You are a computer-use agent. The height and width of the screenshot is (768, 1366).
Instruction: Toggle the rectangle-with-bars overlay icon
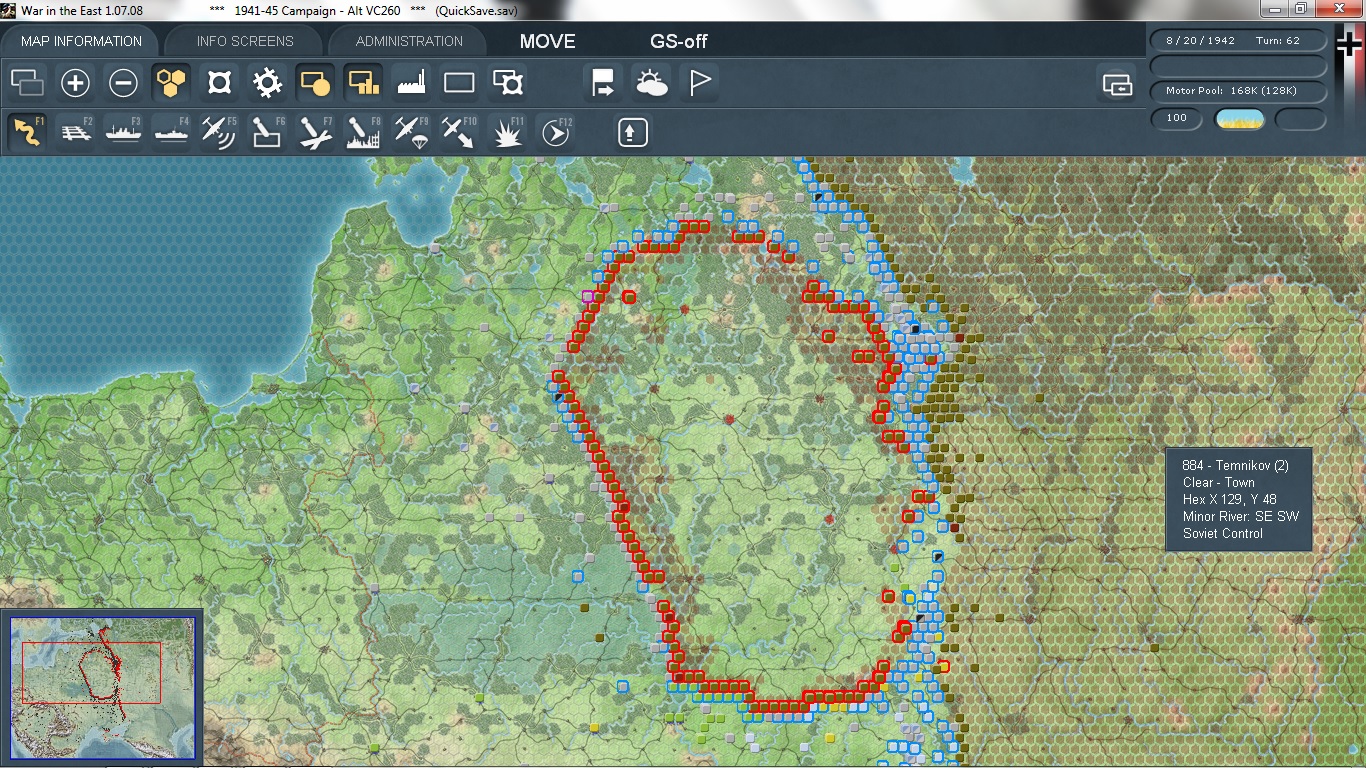point(363,83)
